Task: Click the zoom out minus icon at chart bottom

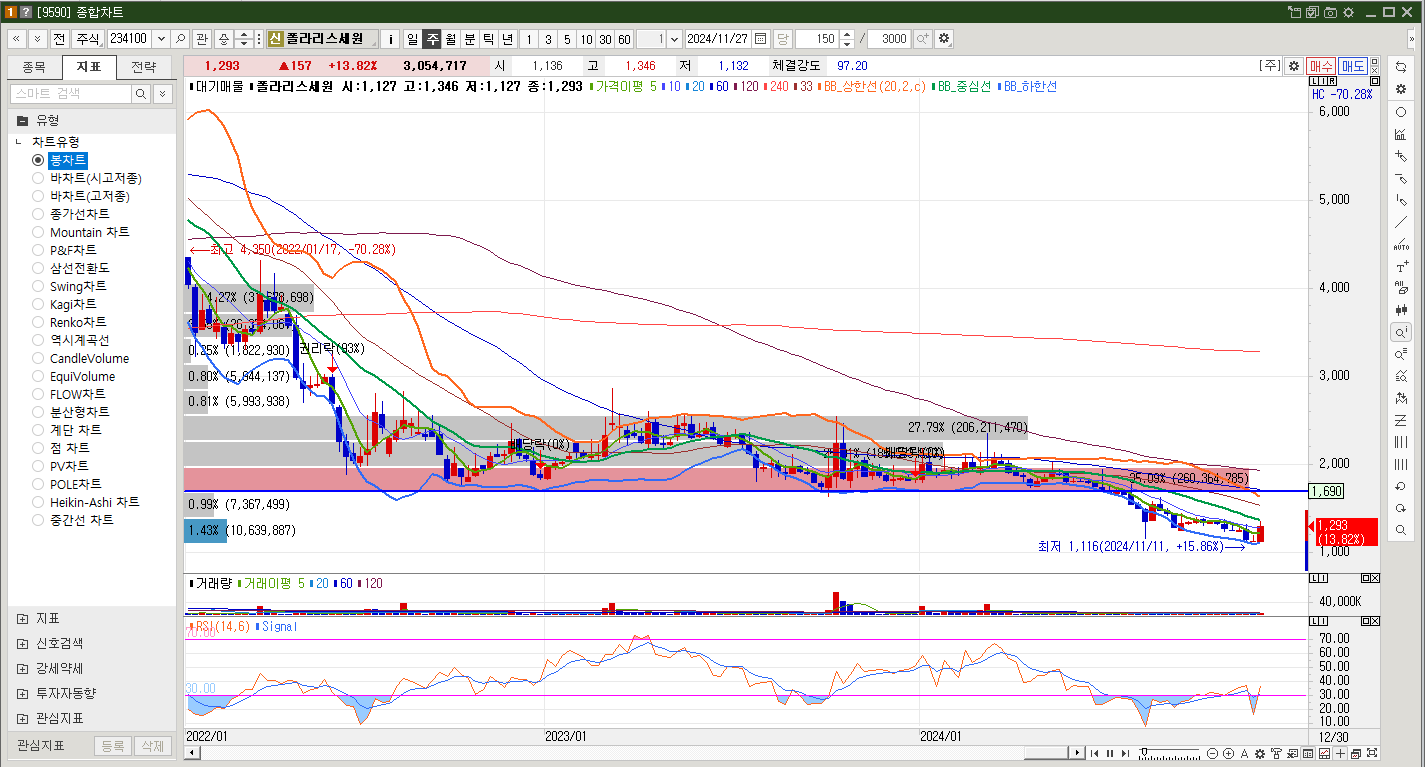Action: point(1213,753)
